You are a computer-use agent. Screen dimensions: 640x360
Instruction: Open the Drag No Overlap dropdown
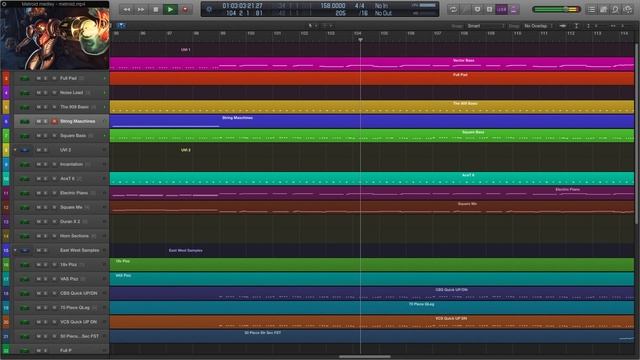click(x=538, y=26)
